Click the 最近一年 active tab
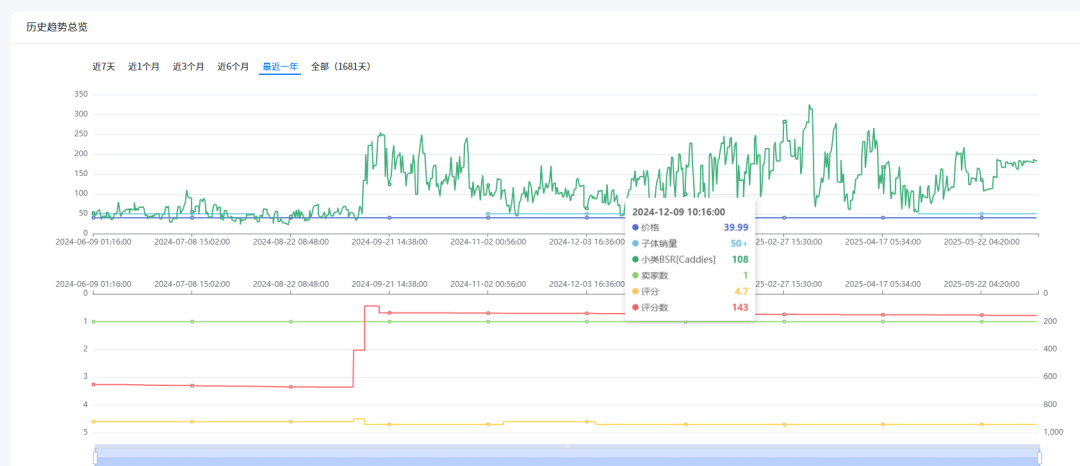 point(280,67)
